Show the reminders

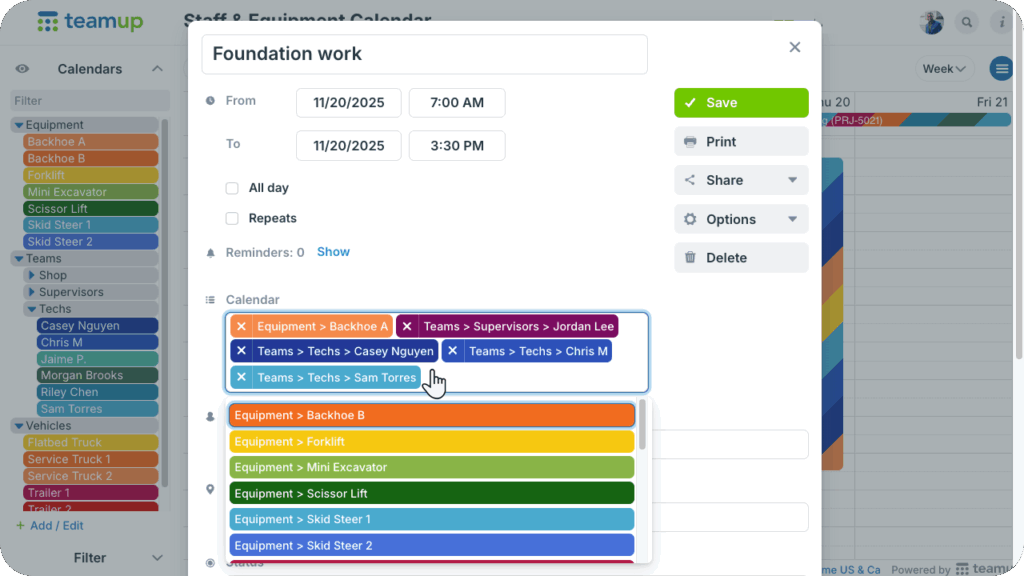333,252
